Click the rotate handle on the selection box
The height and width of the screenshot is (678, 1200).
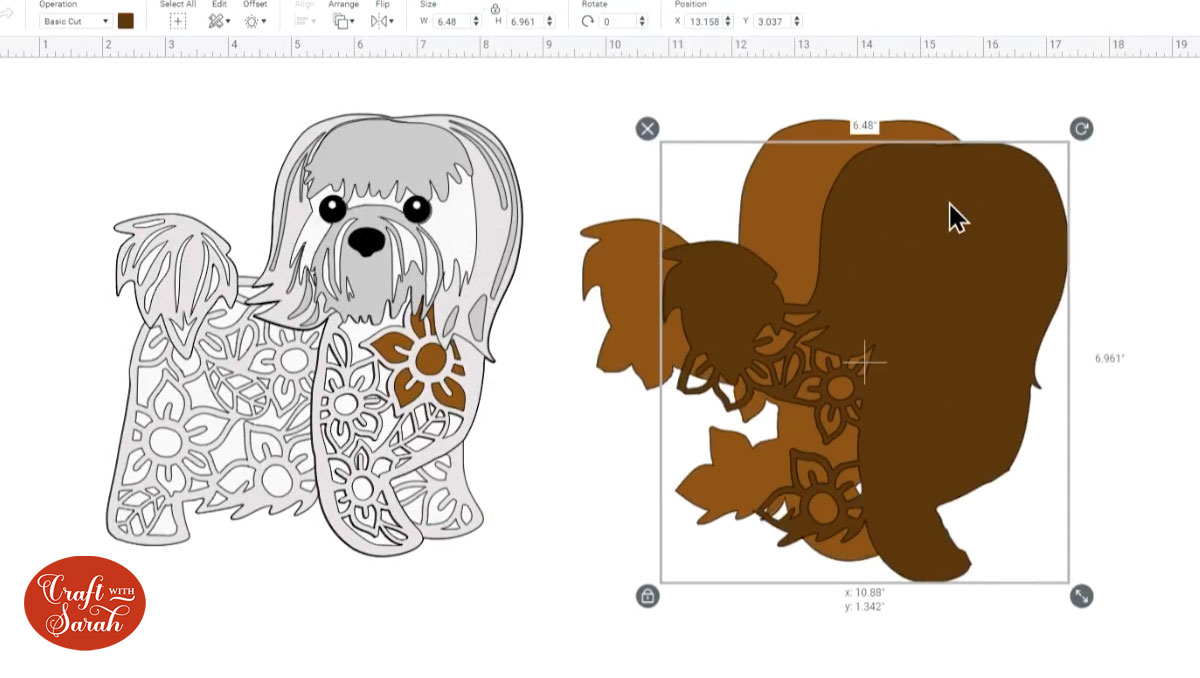(1079, 128)
